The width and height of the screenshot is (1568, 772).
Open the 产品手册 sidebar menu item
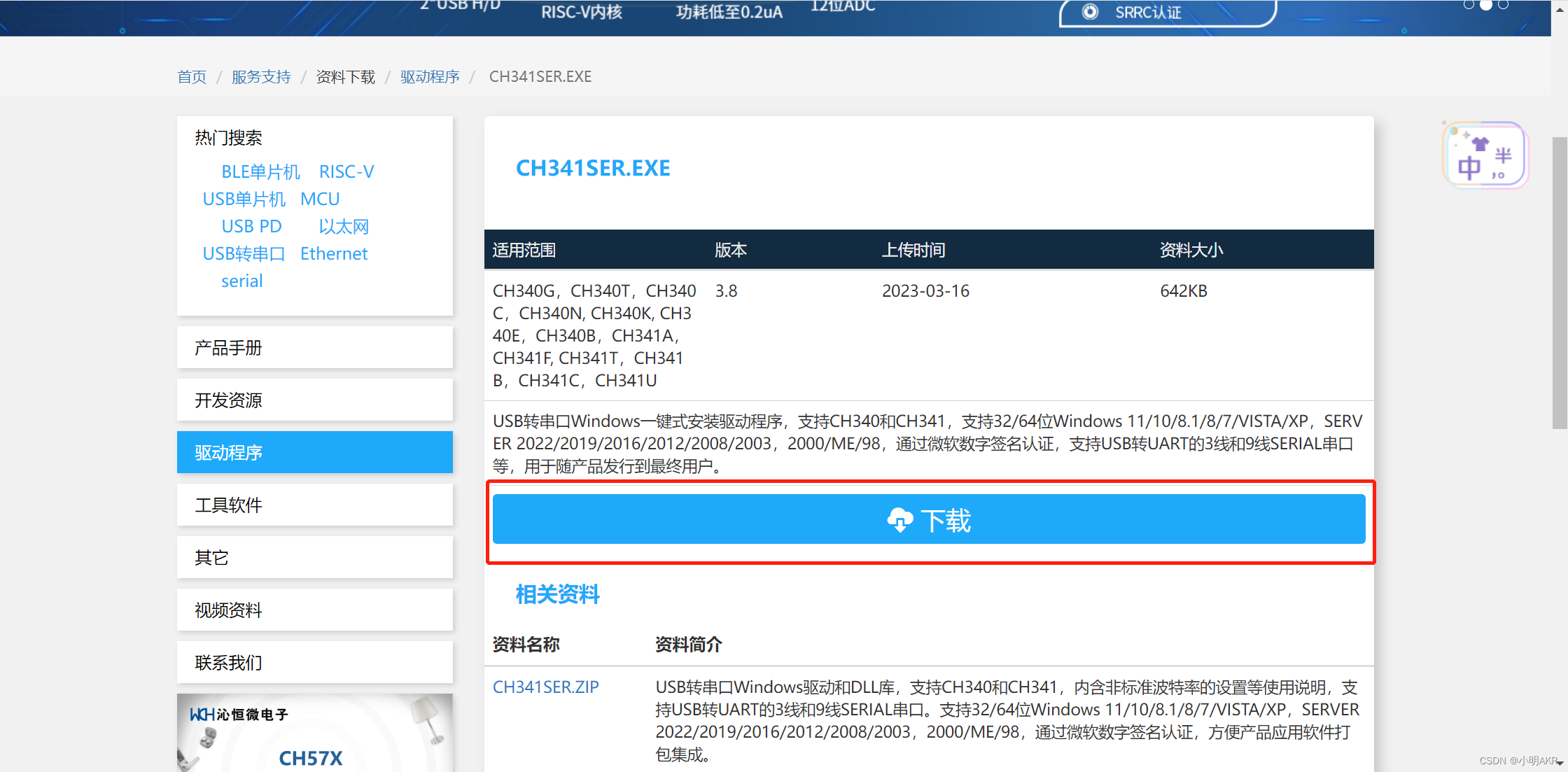pyautogui.click(x=315, y=347)
